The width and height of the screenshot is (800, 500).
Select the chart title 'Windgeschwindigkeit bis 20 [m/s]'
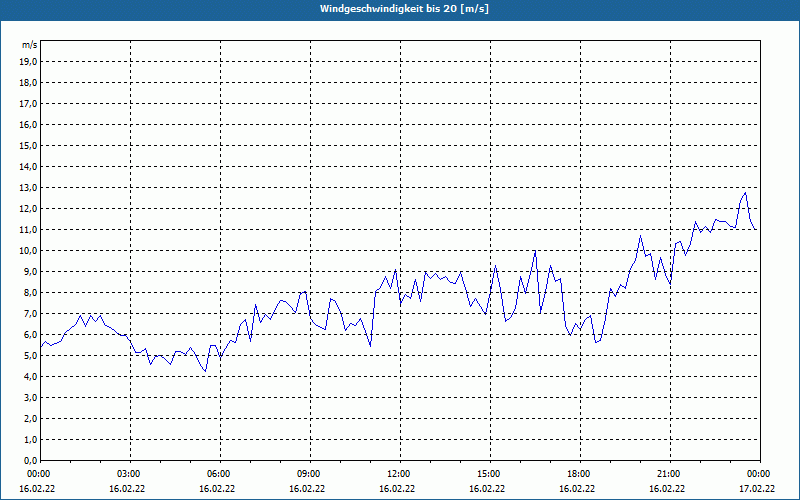[404, 9]
